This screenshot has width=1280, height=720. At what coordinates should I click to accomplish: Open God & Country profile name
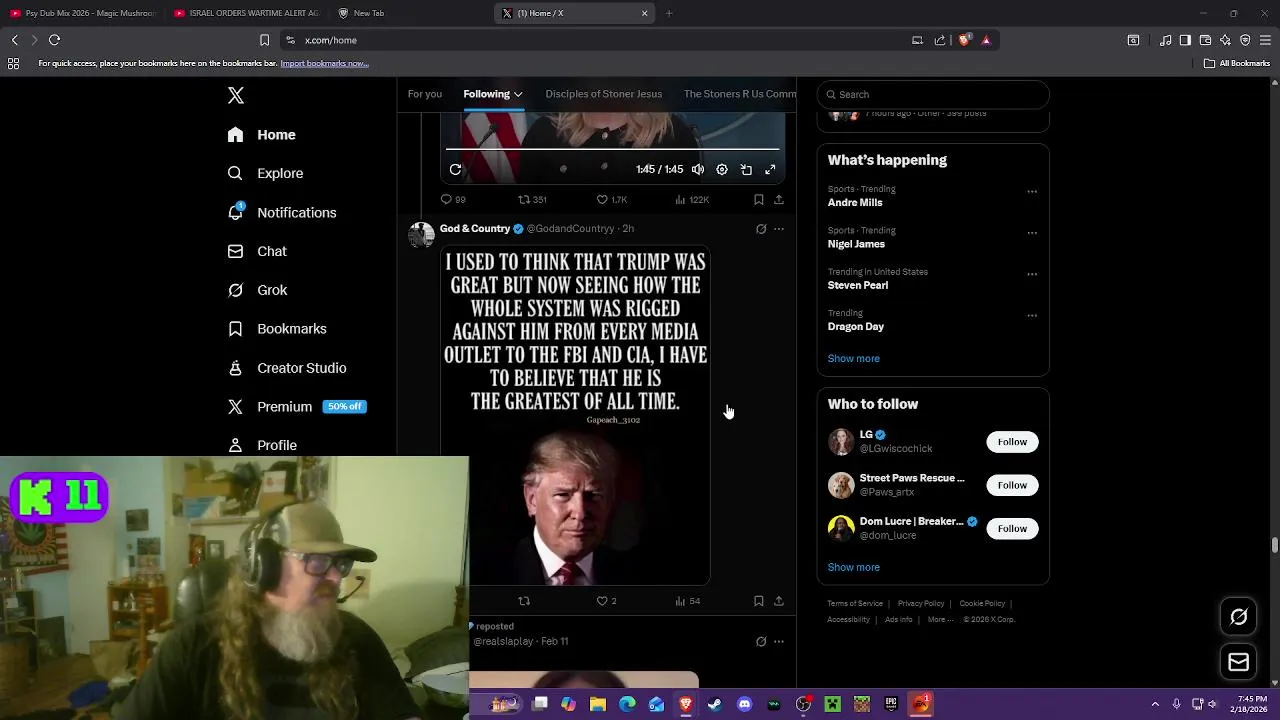(x=475, y=229)
